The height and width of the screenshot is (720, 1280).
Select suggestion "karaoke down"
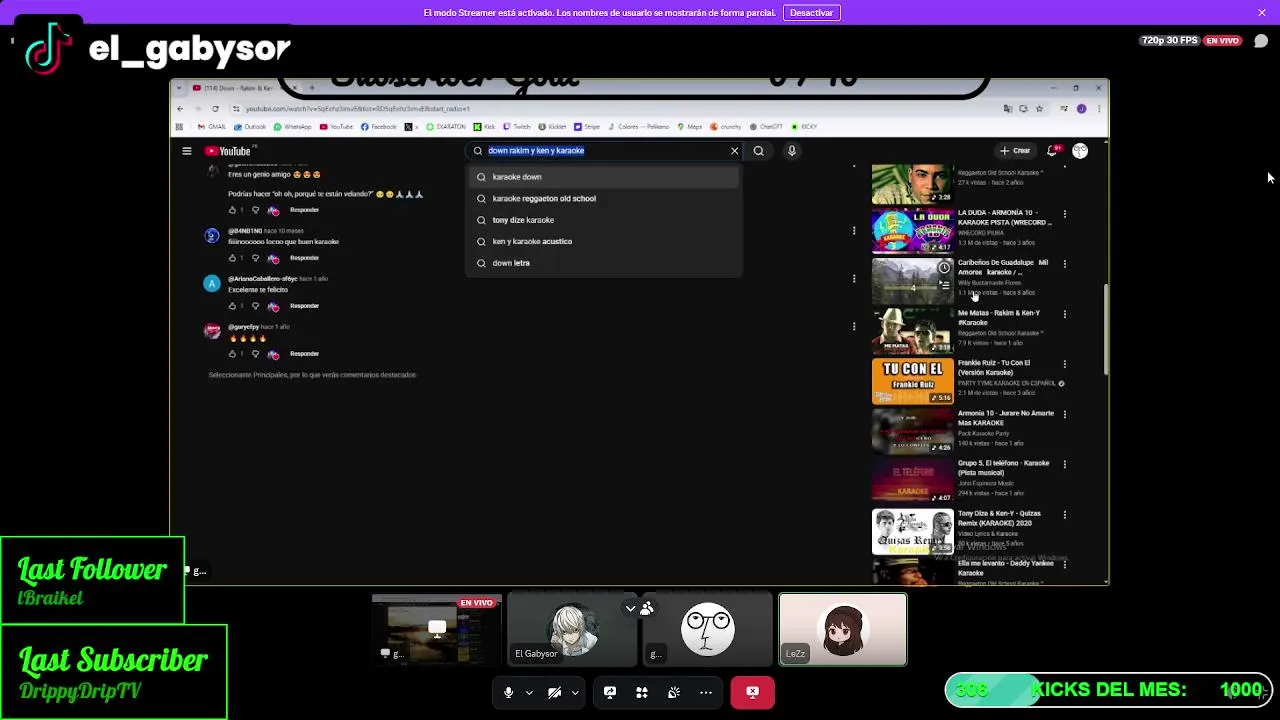click(x=604, y=177)
